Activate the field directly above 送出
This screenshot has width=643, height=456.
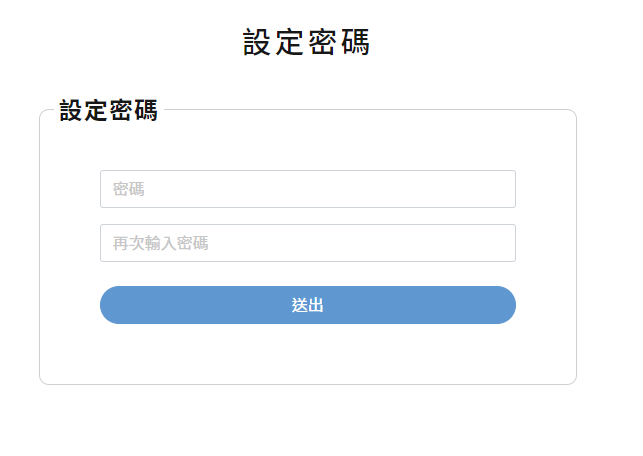click(x=307, y=243)
